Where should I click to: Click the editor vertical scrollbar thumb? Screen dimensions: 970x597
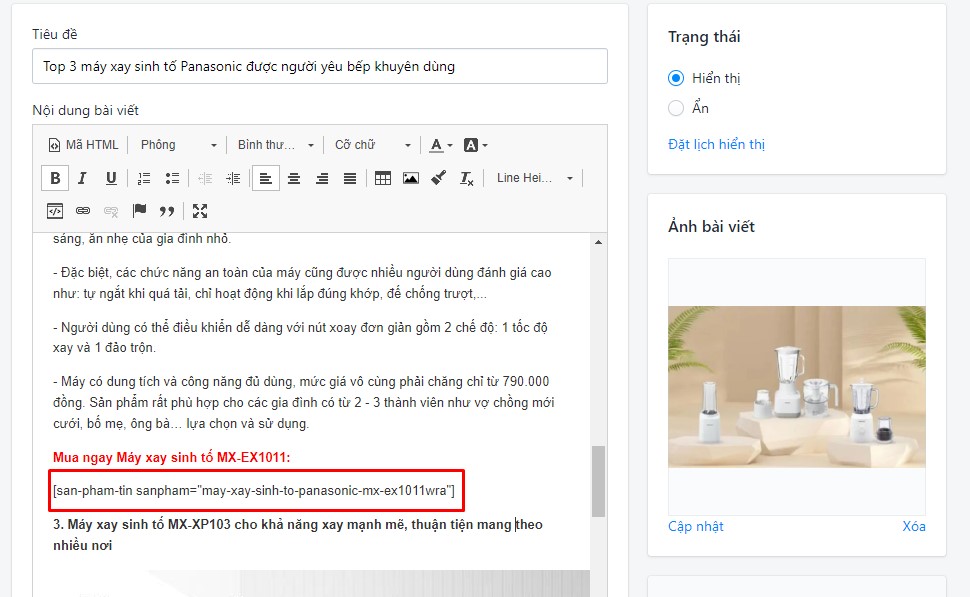point(598,481)
